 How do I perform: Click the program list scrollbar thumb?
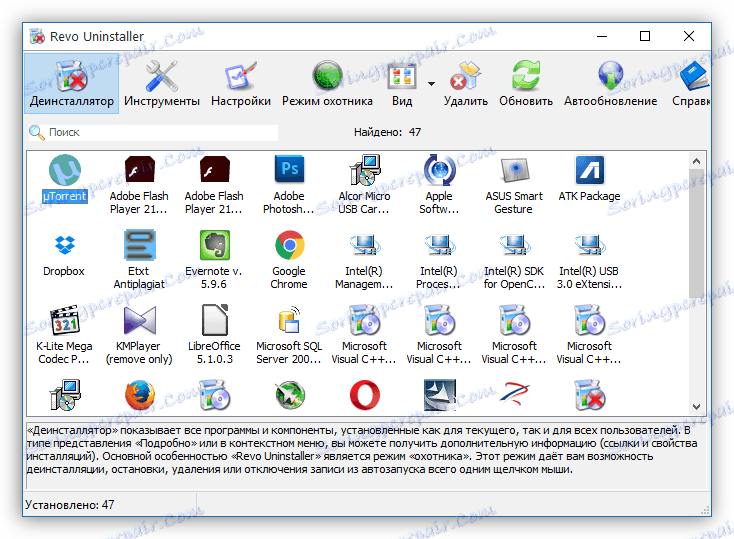[696, 233]
